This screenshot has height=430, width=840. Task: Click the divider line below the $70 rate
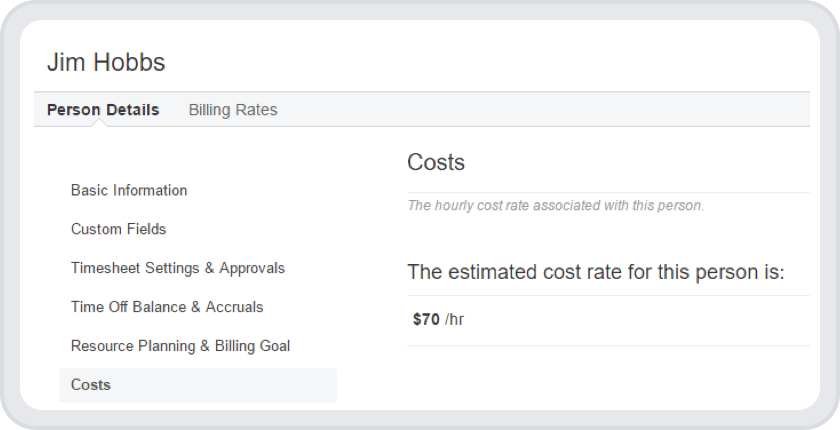click(608, 346)
